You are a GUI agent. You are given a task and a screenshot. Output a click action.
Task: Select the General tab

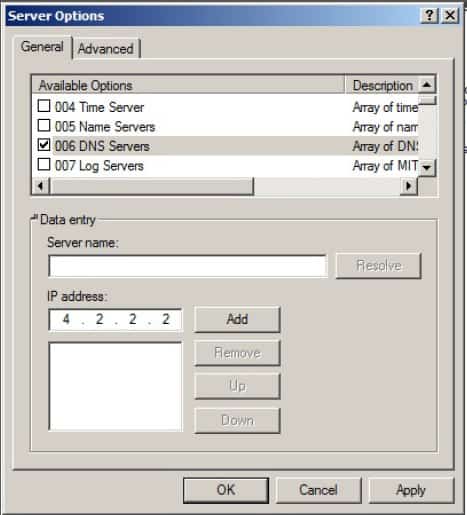(42, 47)
